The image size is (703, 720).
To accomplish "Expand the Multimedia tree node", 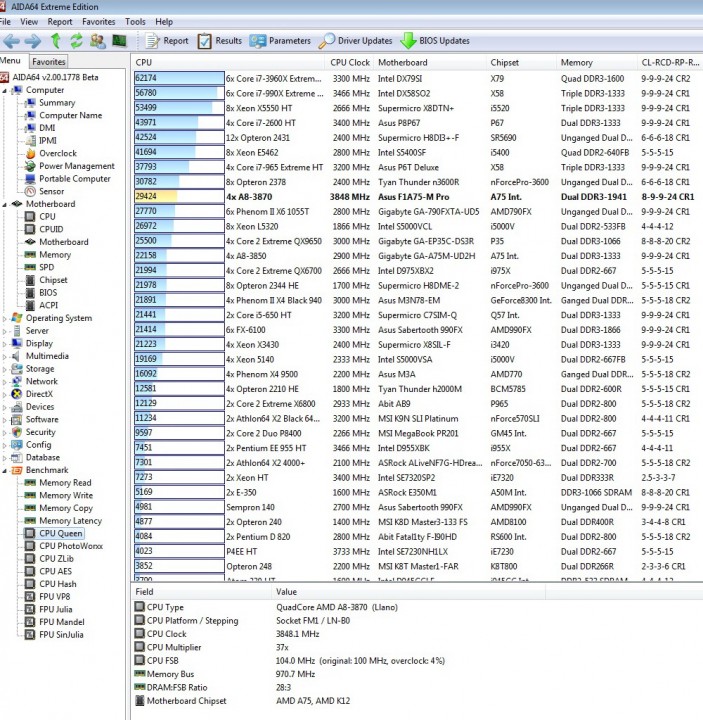I will point(5,356).
